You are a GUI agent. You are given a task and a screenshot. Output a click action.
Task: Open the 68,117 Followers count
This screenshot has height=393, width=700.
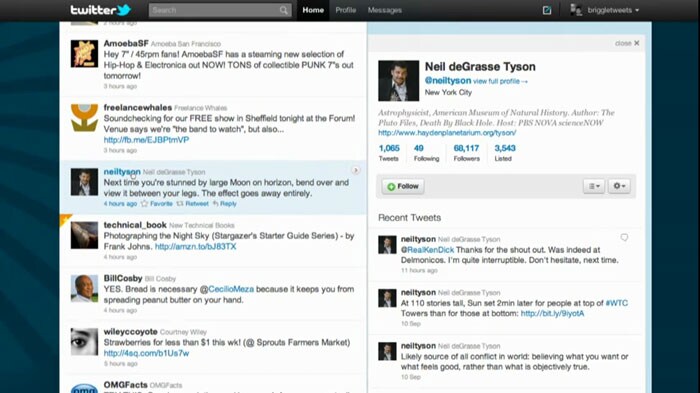466,153
